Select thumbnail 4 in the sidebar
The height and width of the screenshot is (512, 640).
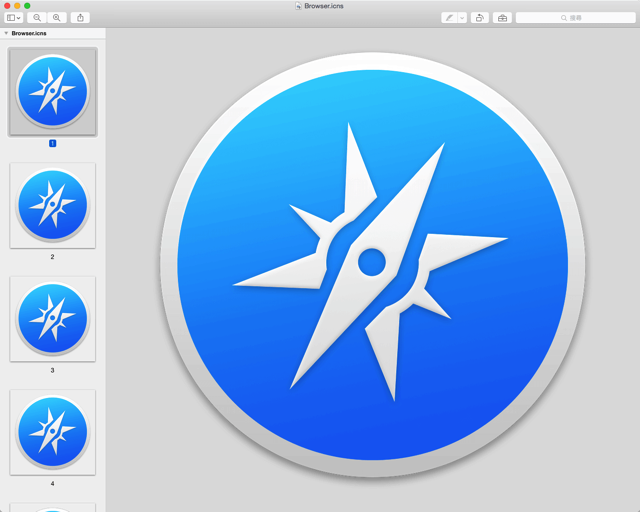[x=53, y=432]
